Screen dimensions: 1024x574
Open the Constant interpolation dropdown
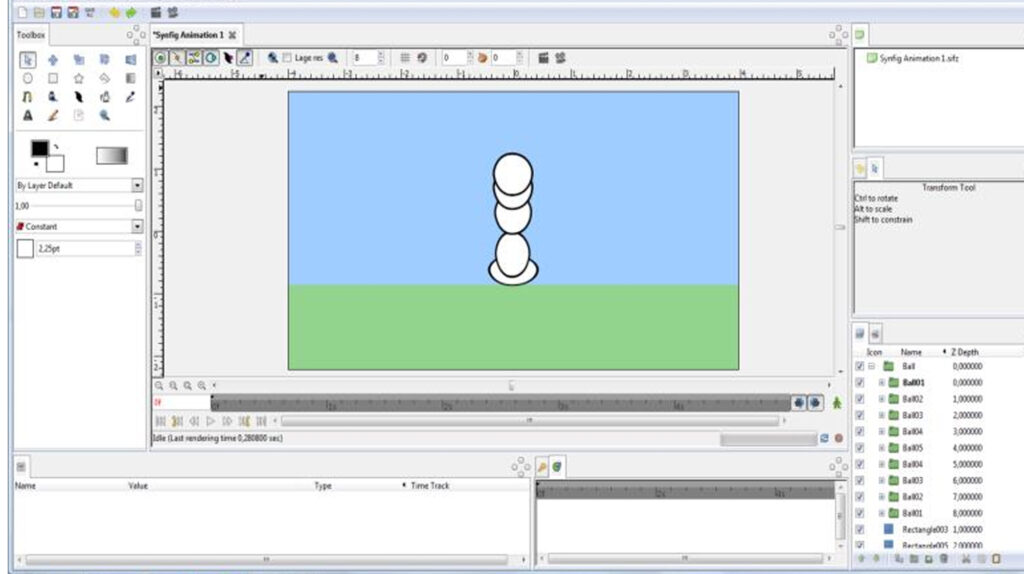point(137,227)
